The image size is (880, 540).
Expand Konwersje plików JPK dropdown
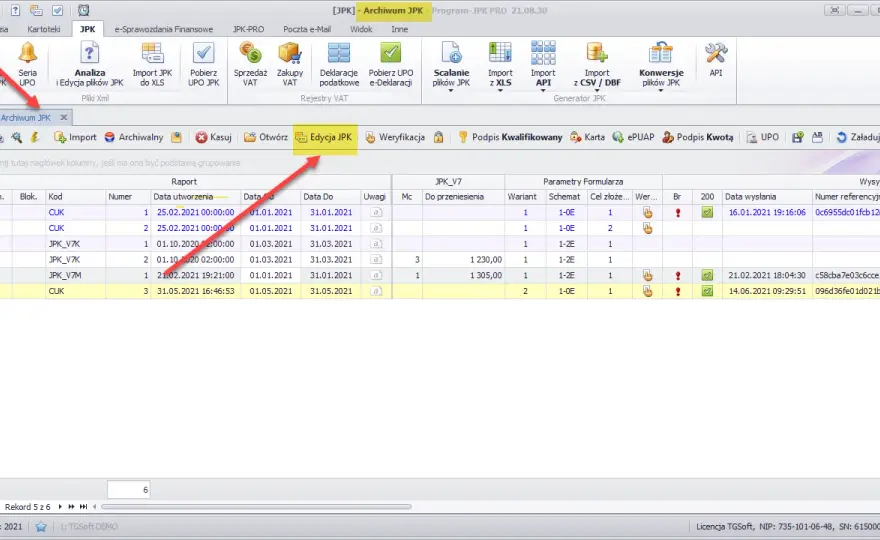tap(661, 90)
